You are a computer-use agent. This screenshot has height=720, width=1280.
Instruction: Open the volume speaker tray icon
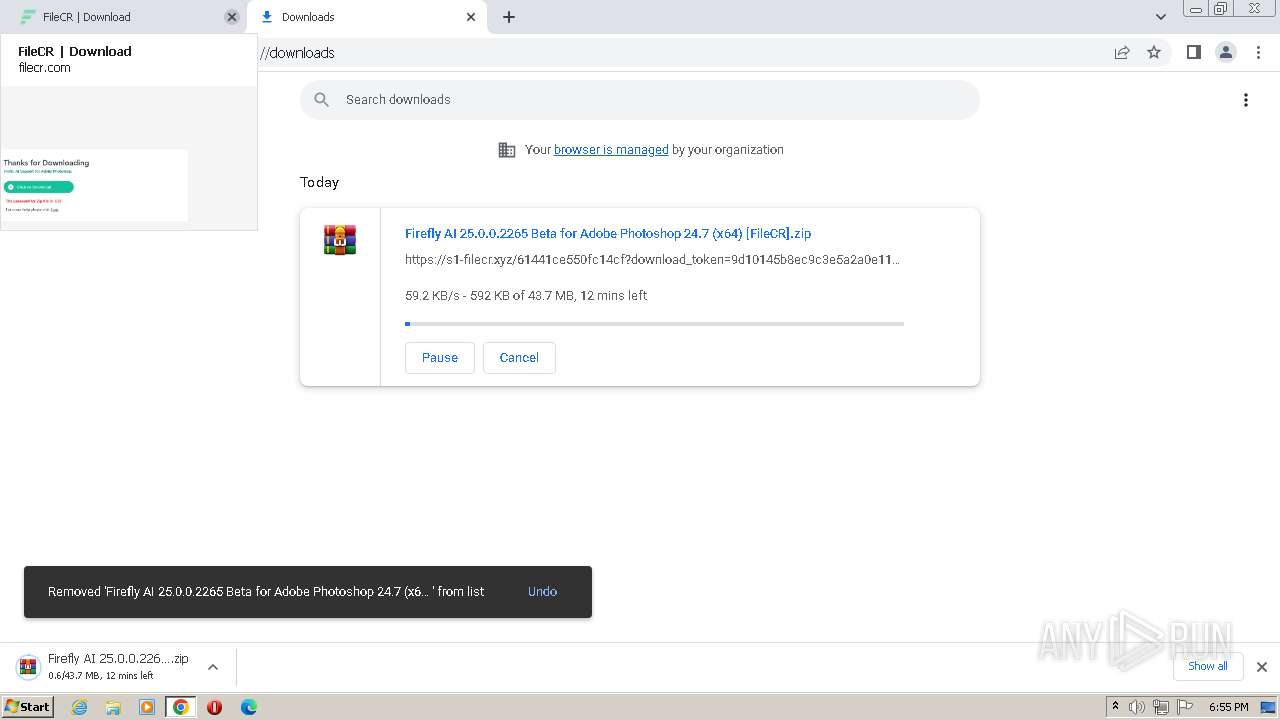1137,707
